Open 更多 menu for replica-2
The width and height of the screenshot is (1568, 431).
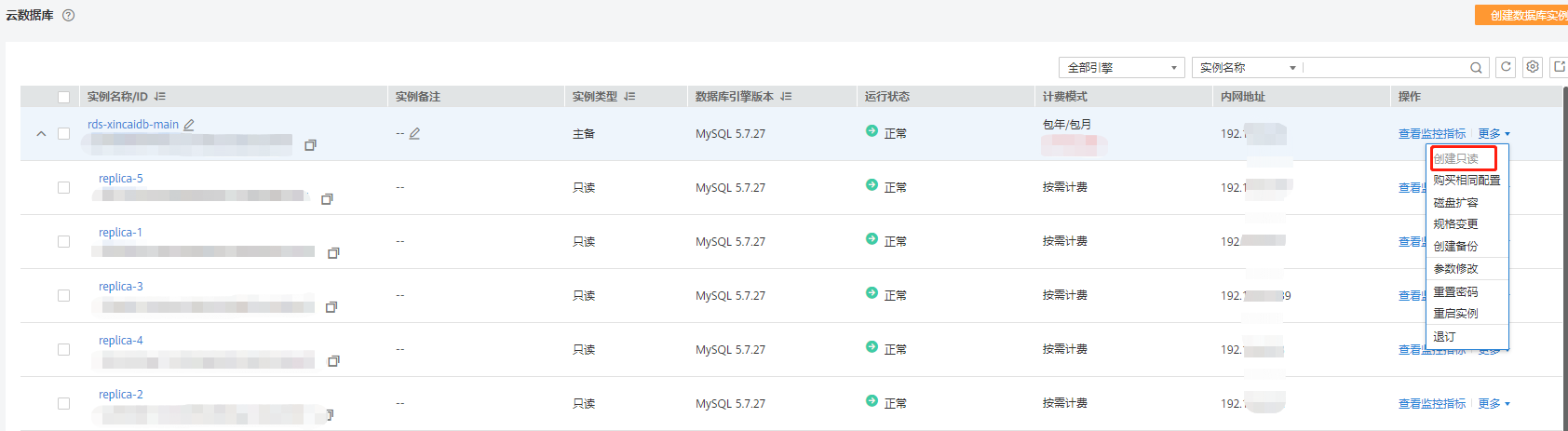1494,404
